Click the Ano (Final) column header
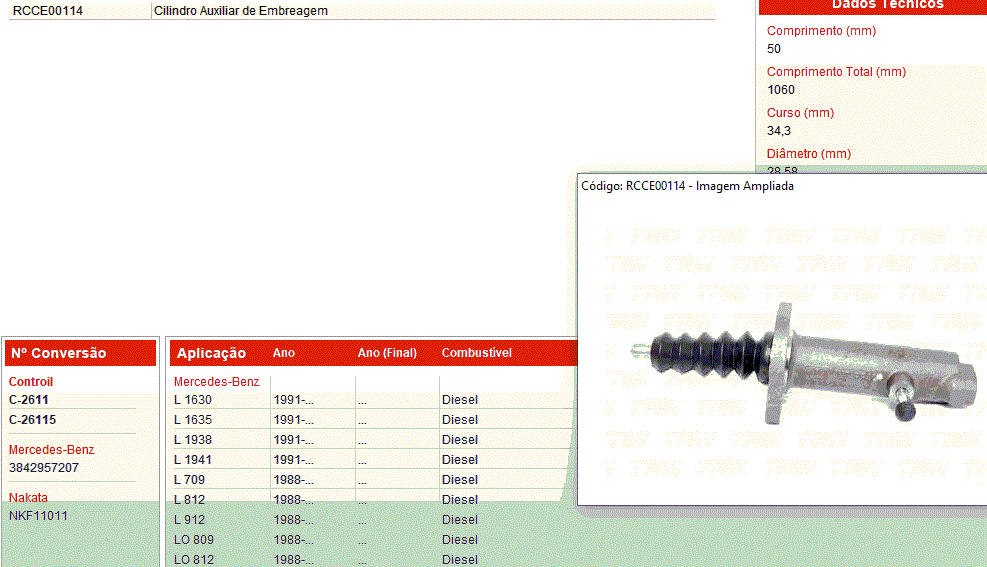This screenshot has width=987, height=567. (387, 353)
